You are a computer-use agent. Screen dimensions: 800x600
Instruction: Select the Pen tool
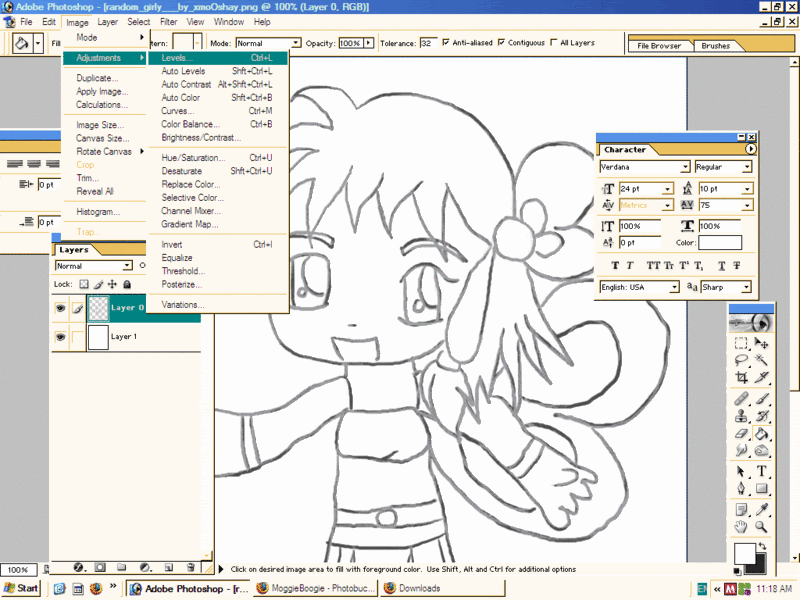(x=741, y=489)
